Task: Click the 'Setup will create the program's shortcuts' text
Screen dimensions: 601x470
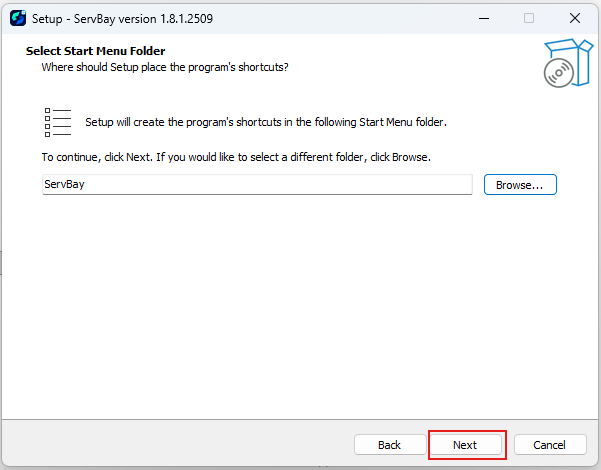Action: point(265,122)
